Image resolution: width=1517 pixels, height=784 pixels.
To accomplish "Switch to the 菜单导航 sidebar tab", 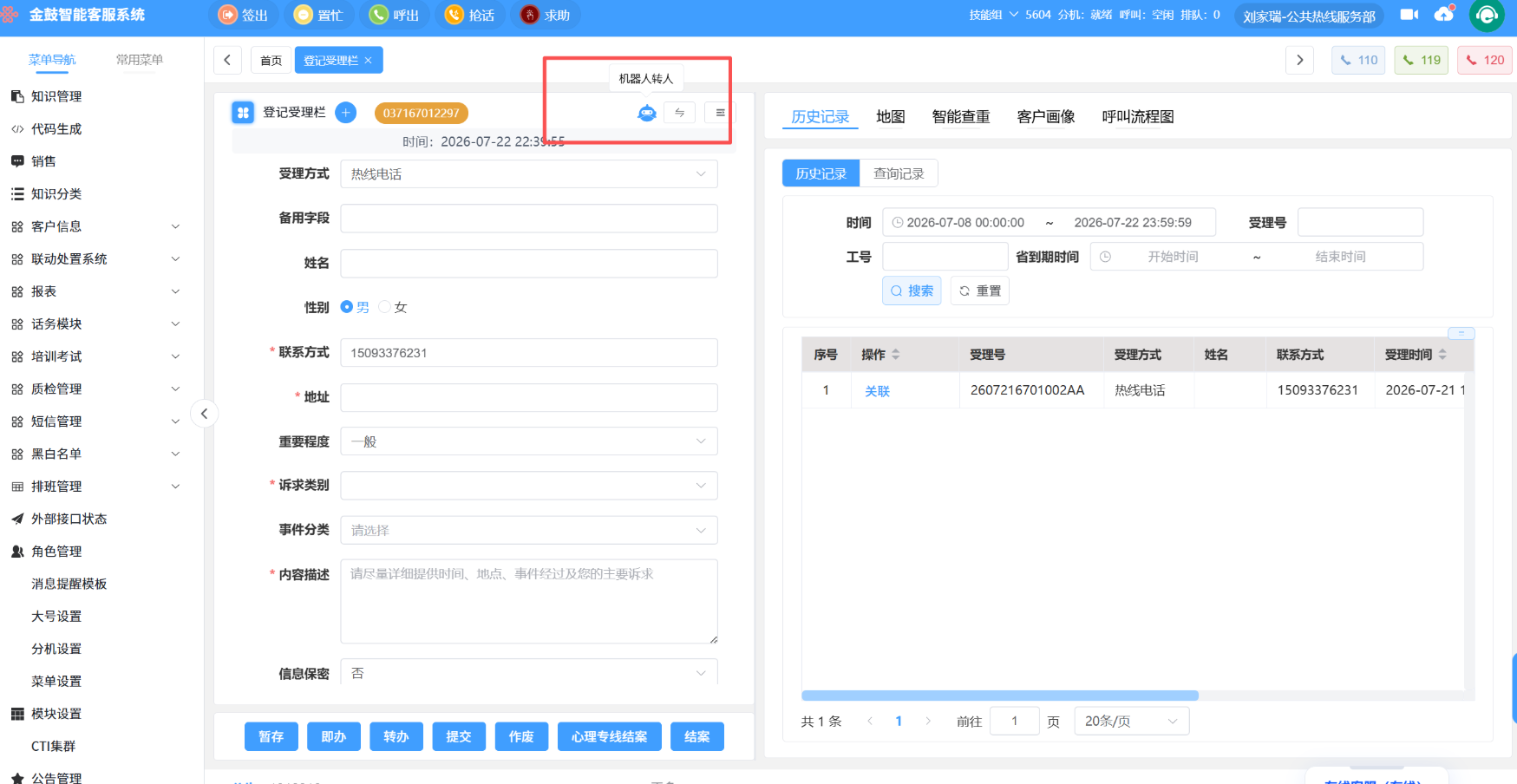I will (52, 60).
